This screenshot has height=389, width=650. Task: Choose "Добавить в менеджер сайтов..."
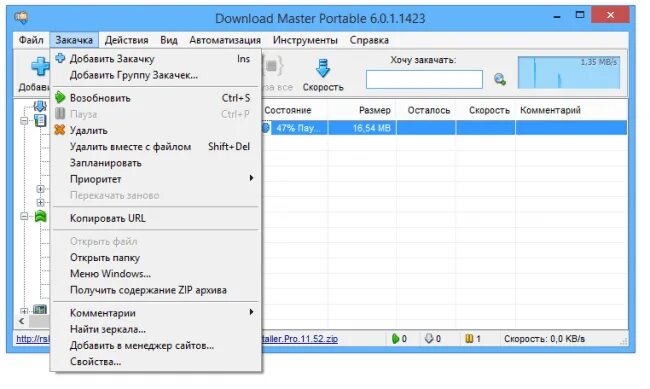pyautogui.click(x=156, y=345)
